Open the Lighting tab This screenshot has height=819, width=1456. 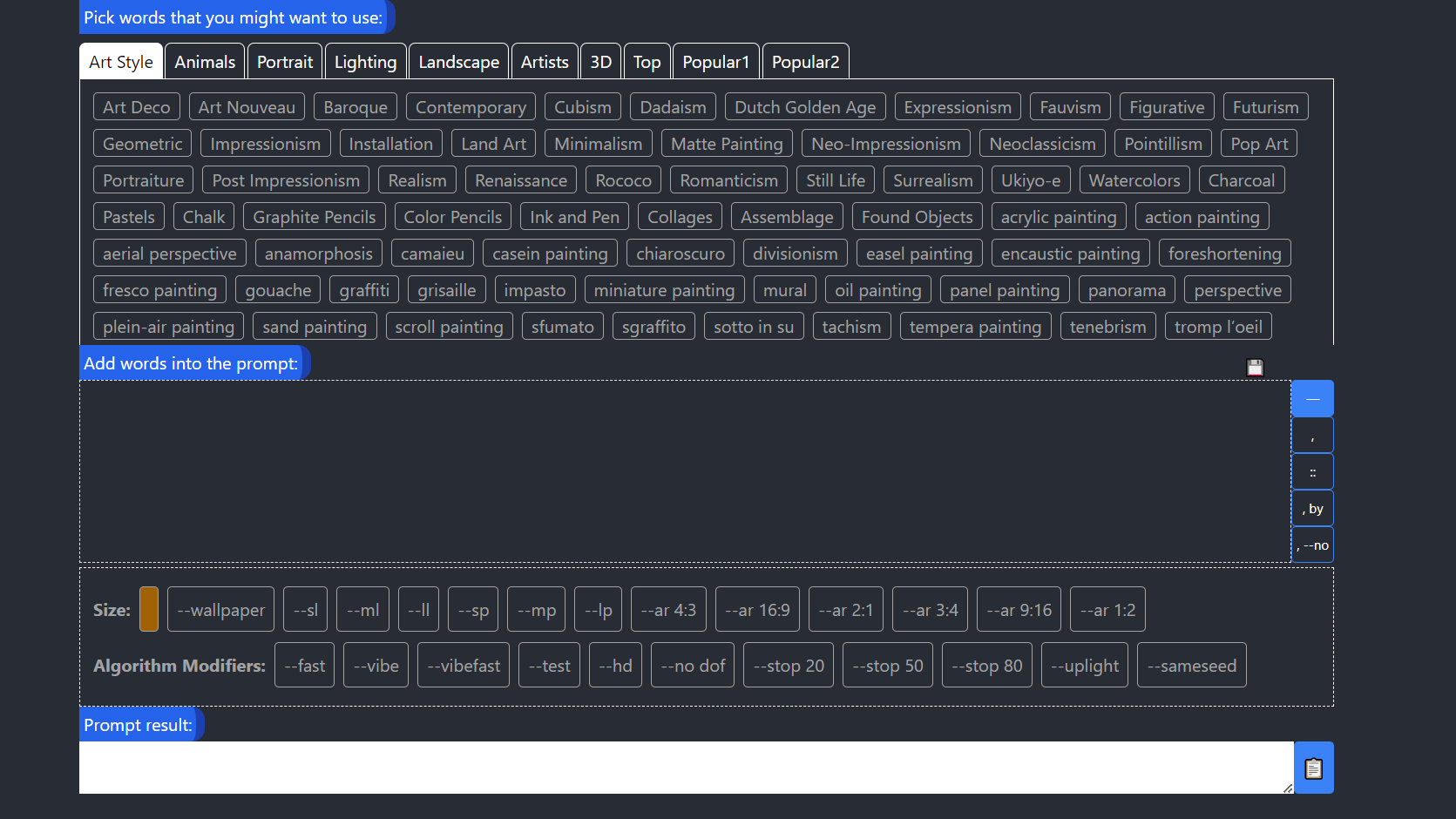coord(365,62)
